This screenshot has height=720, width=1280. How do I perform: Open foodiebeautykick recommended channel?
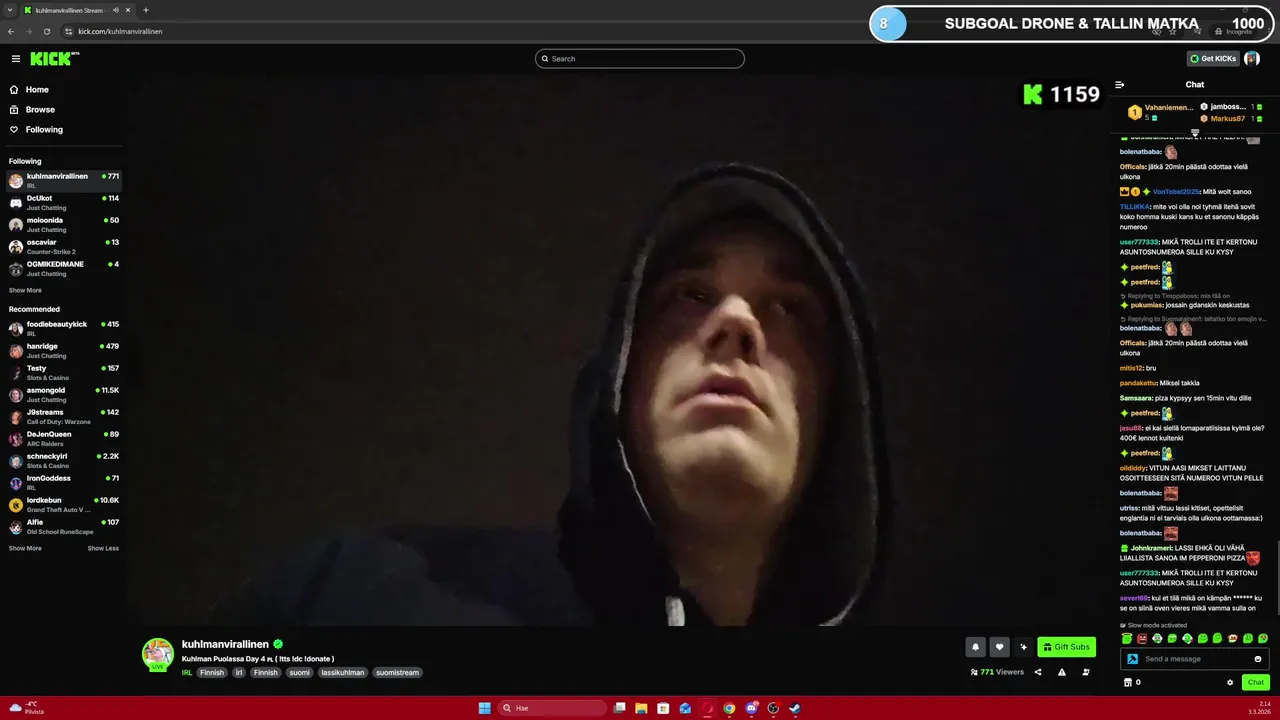[x=63, y=328]
